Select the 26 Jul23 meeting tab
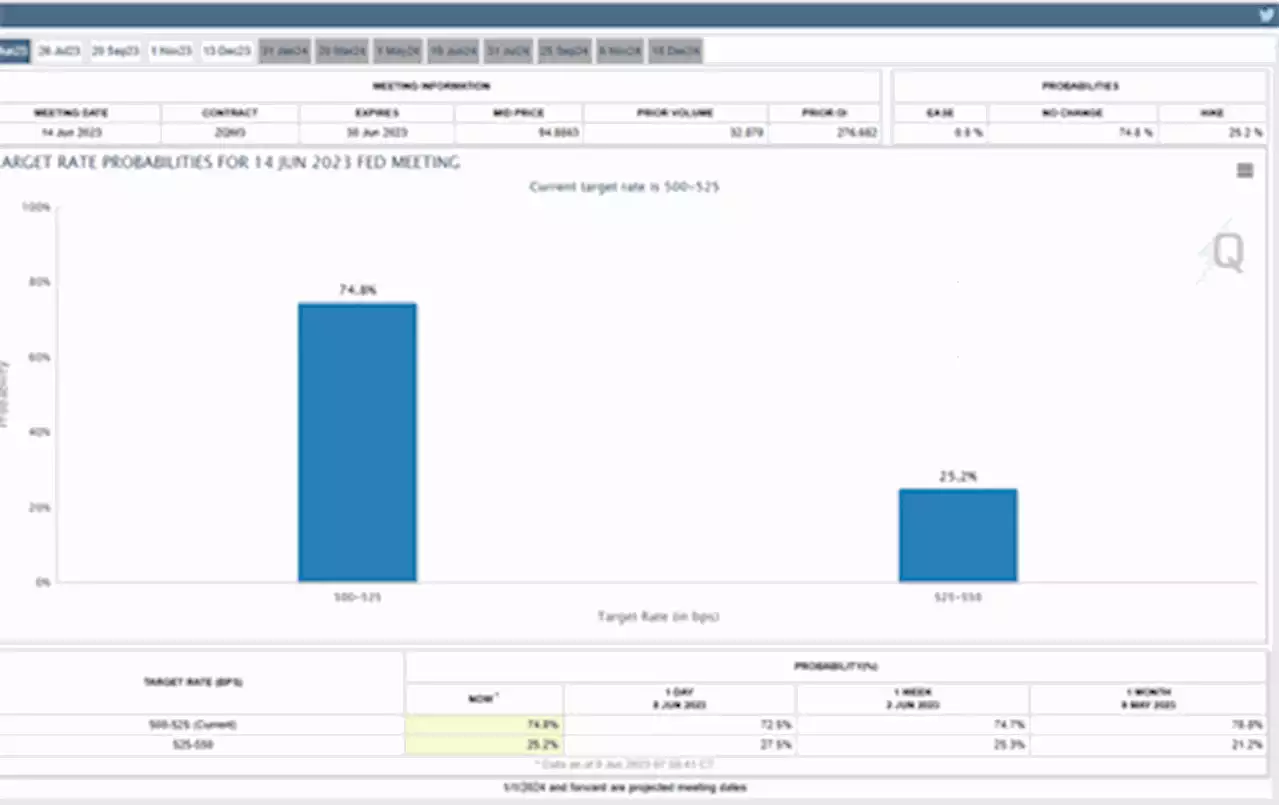Image resolution: width=1280 pixels, height=805 pixels. pyautogui.click(x=59, y=51)
